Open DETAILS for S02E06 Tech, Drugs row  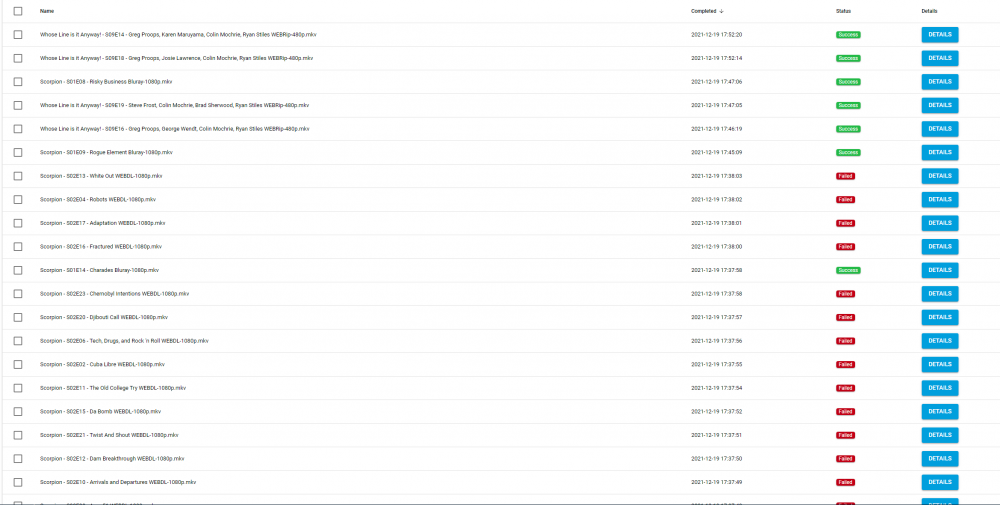939,341
